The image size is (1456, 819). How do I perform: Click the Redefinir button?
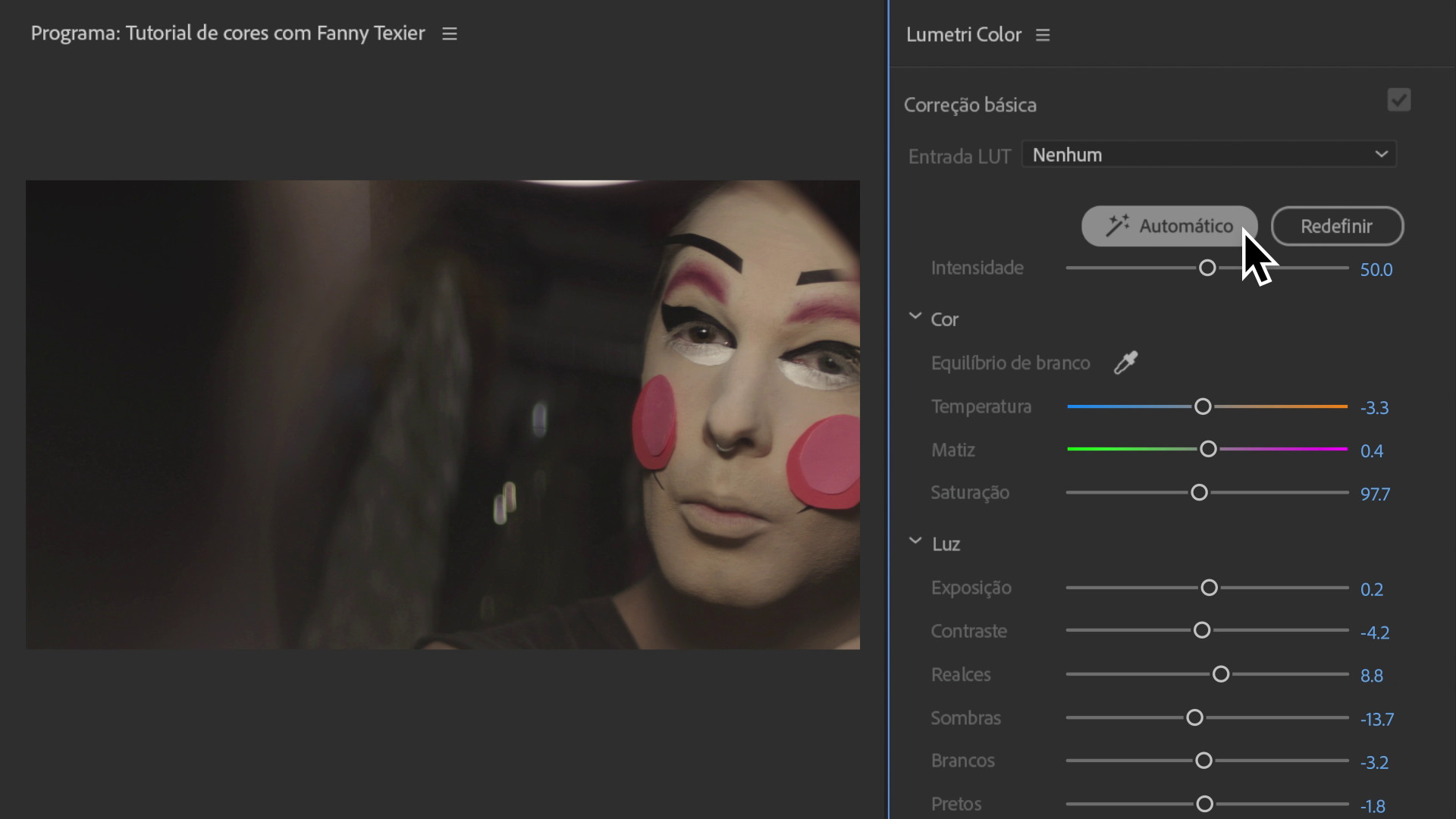(1336, 226)
